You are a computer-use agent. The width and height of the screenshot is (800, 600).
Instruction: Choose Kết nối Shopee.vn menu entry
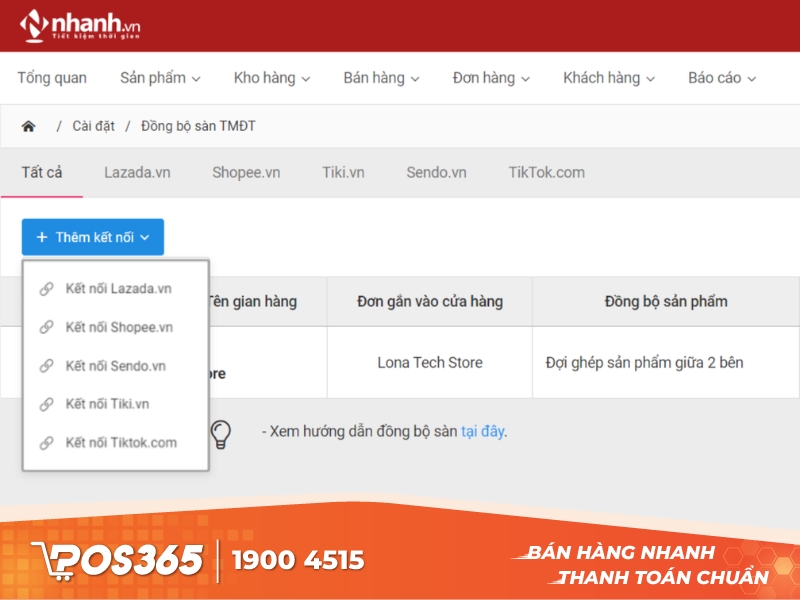pos(116,327)
